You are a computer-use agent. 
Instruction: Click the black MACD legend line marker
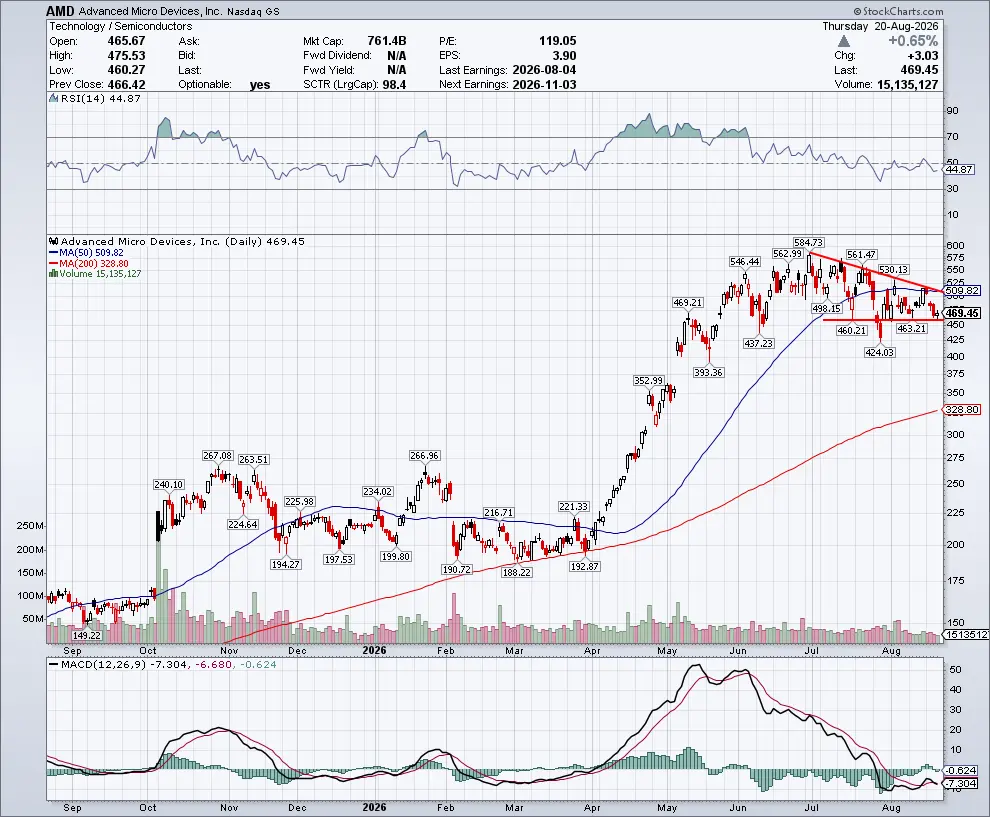[53, 665]
